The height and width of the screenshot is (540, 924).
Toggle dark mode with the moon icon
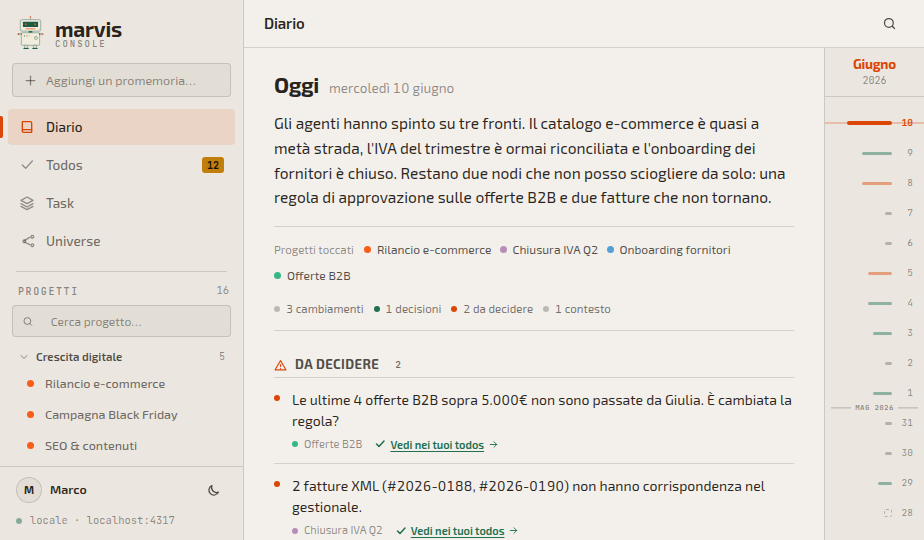point(214,490)
